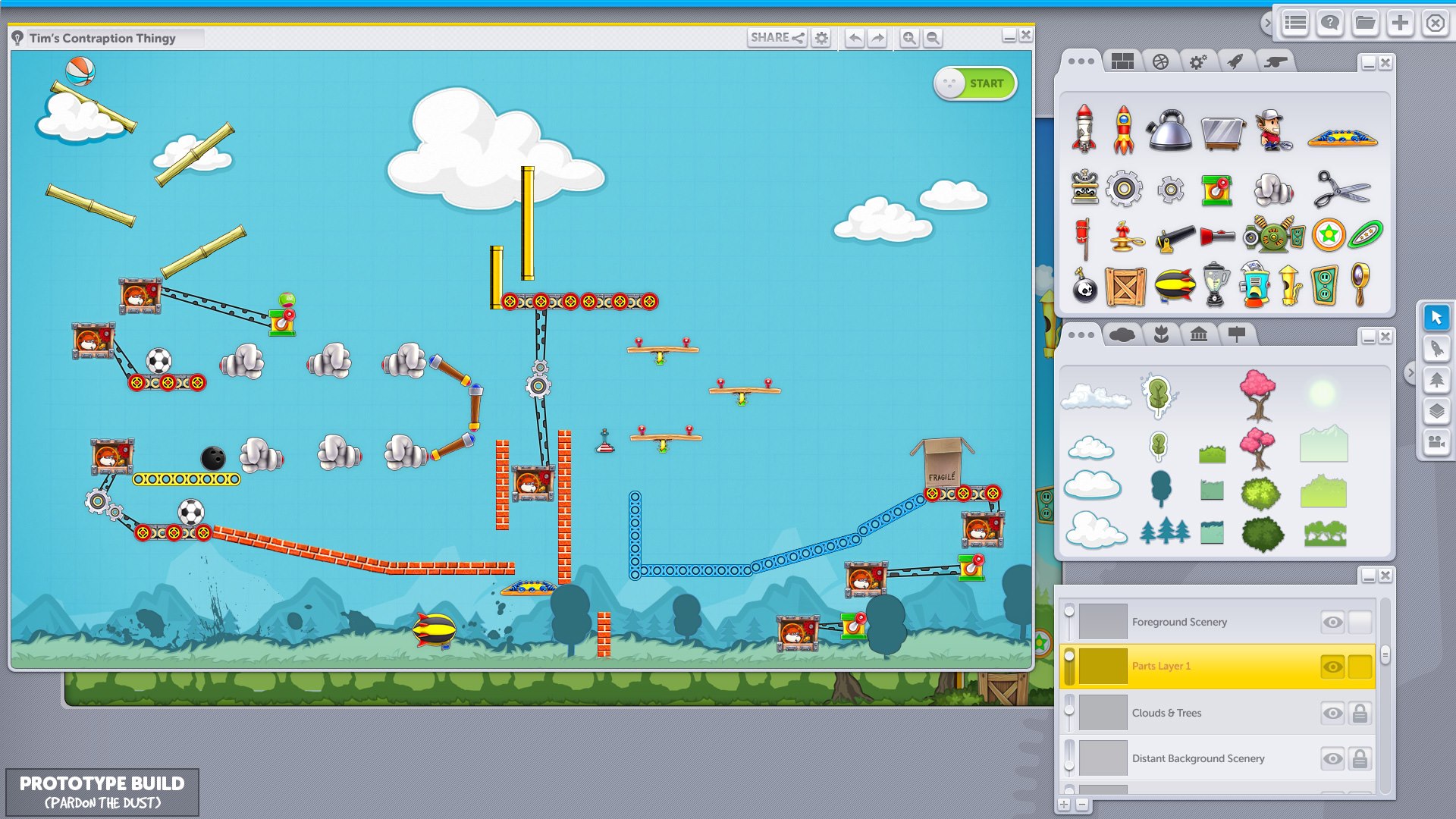The width and height of the screenshot is (1456, 819).
Task: Hide the Foreground Scenery layer
Action: coord(1332,622)
